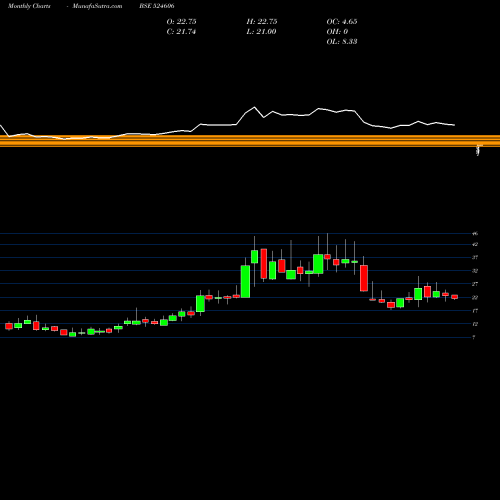Image resolution: width=500 pixels, height=500 pixels.
Task: Click the last red candle on the chart
Action: pyautogui.click(x=455, y=297)
